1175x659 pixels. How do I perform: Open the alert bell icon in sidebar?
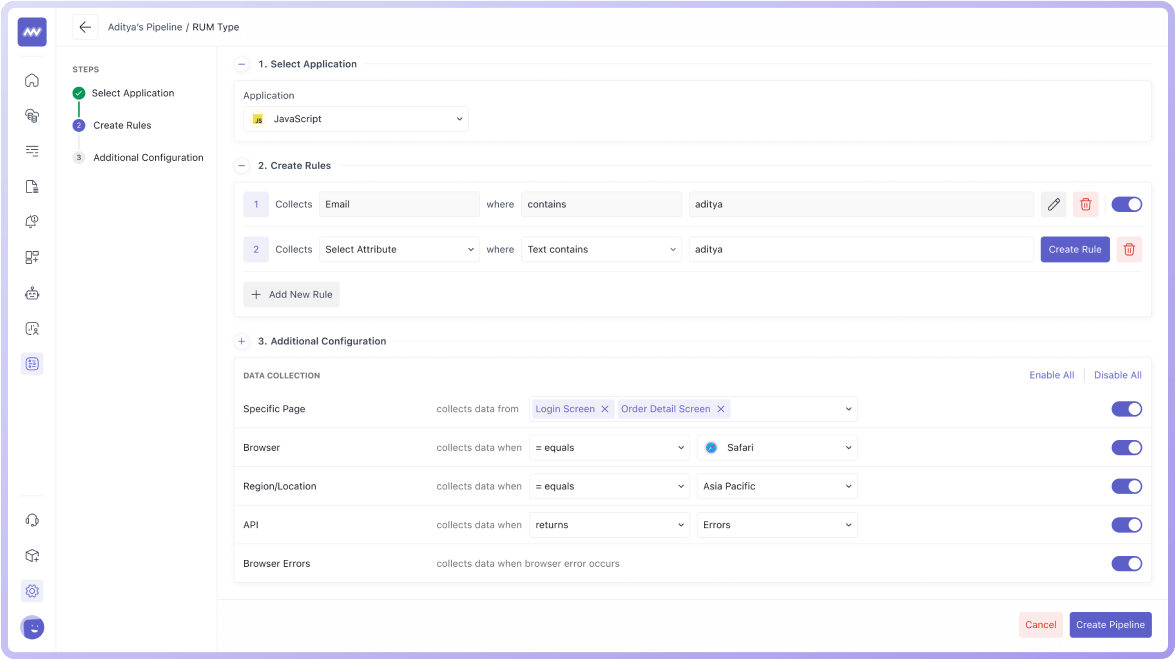coord(32,222)
